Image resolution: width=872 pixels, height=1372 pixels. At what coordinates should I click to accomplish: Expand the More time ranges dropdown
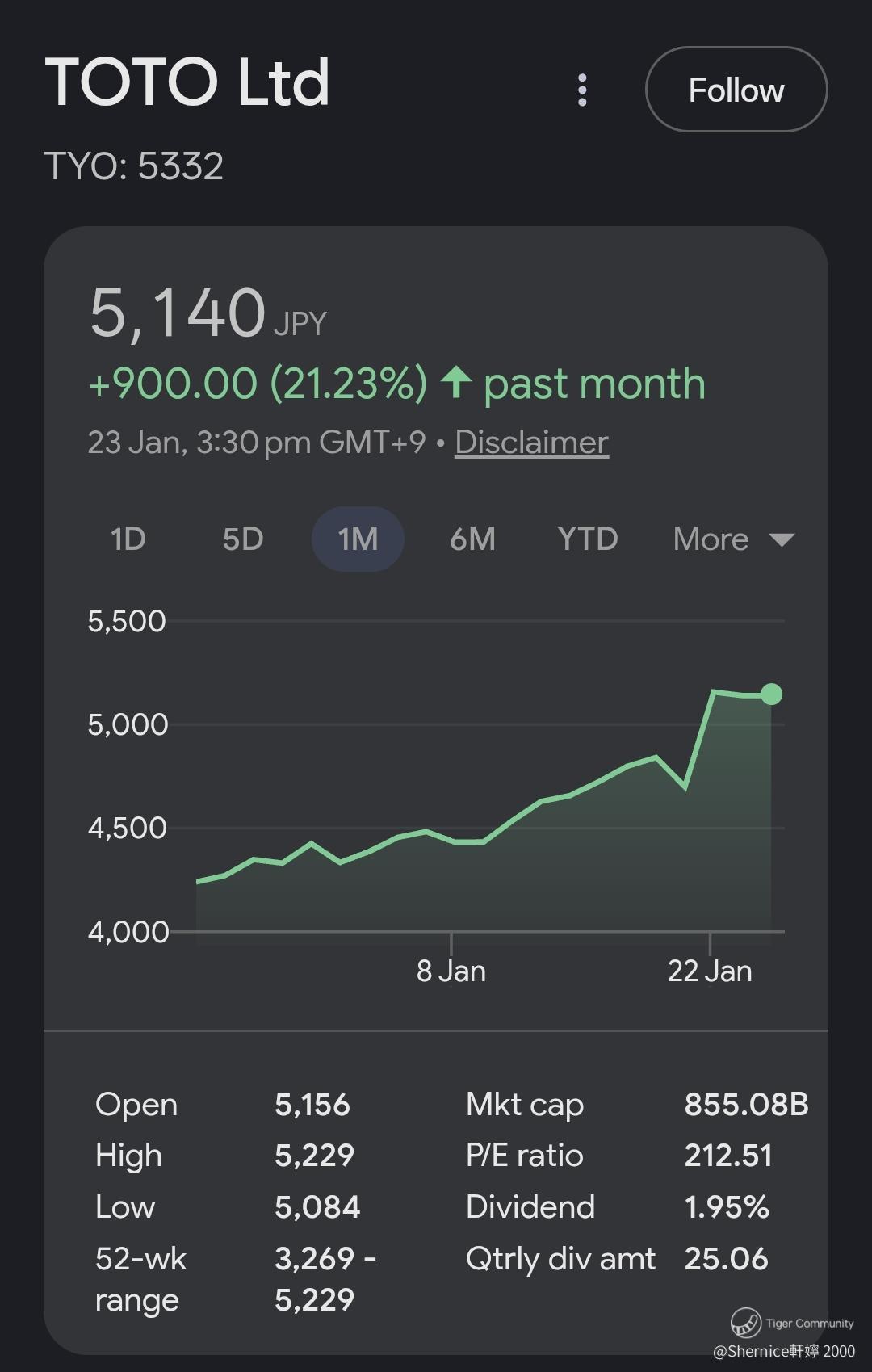click(x=733, y=539)
